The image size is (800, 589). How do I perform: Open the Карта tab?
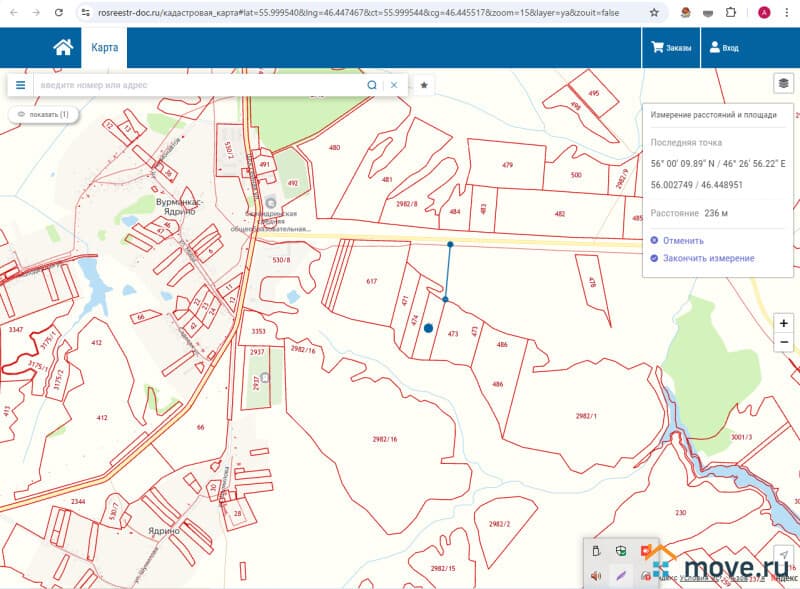click(x=104, y=48)
